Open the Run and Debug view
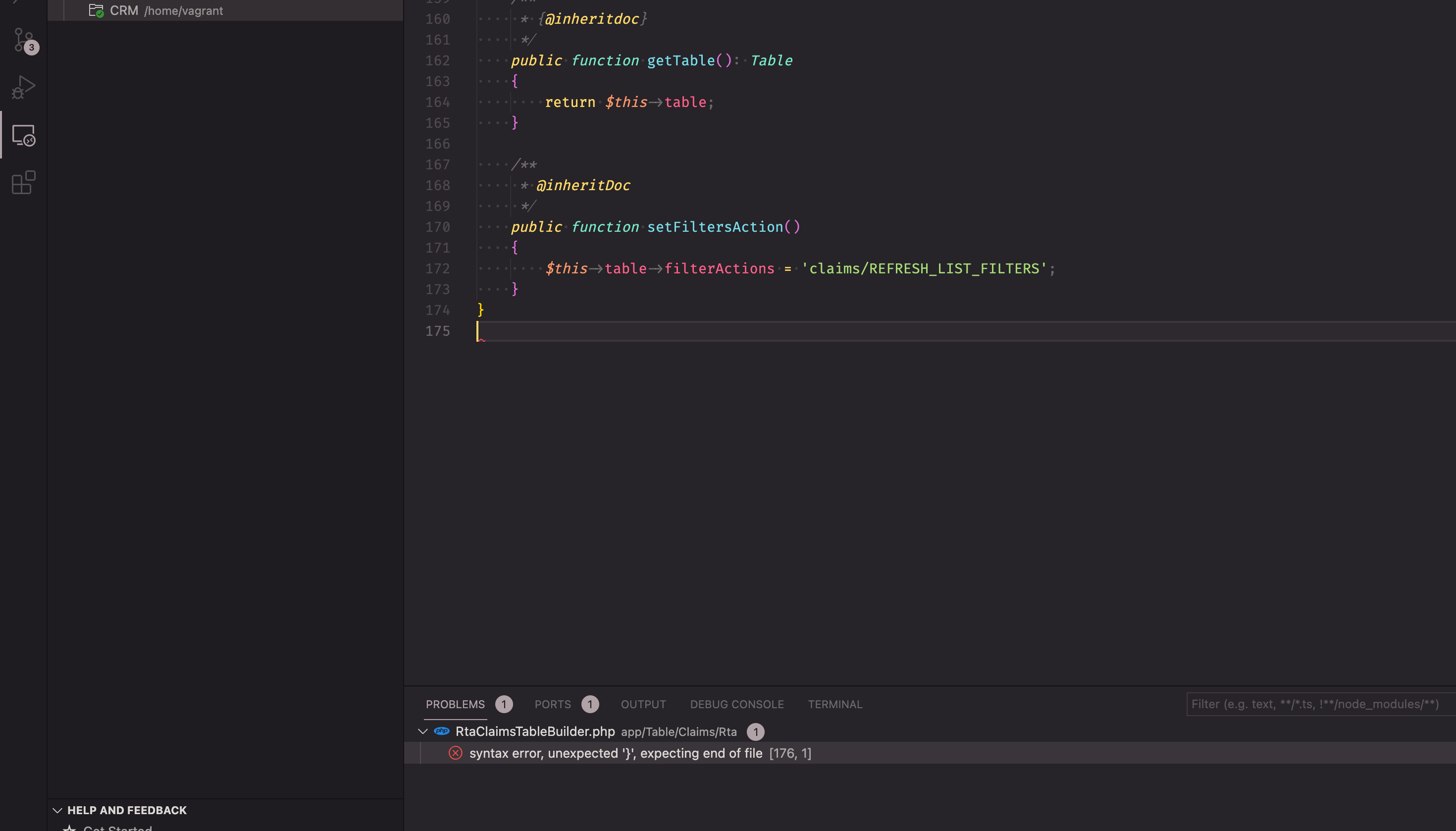 point(23,87)
